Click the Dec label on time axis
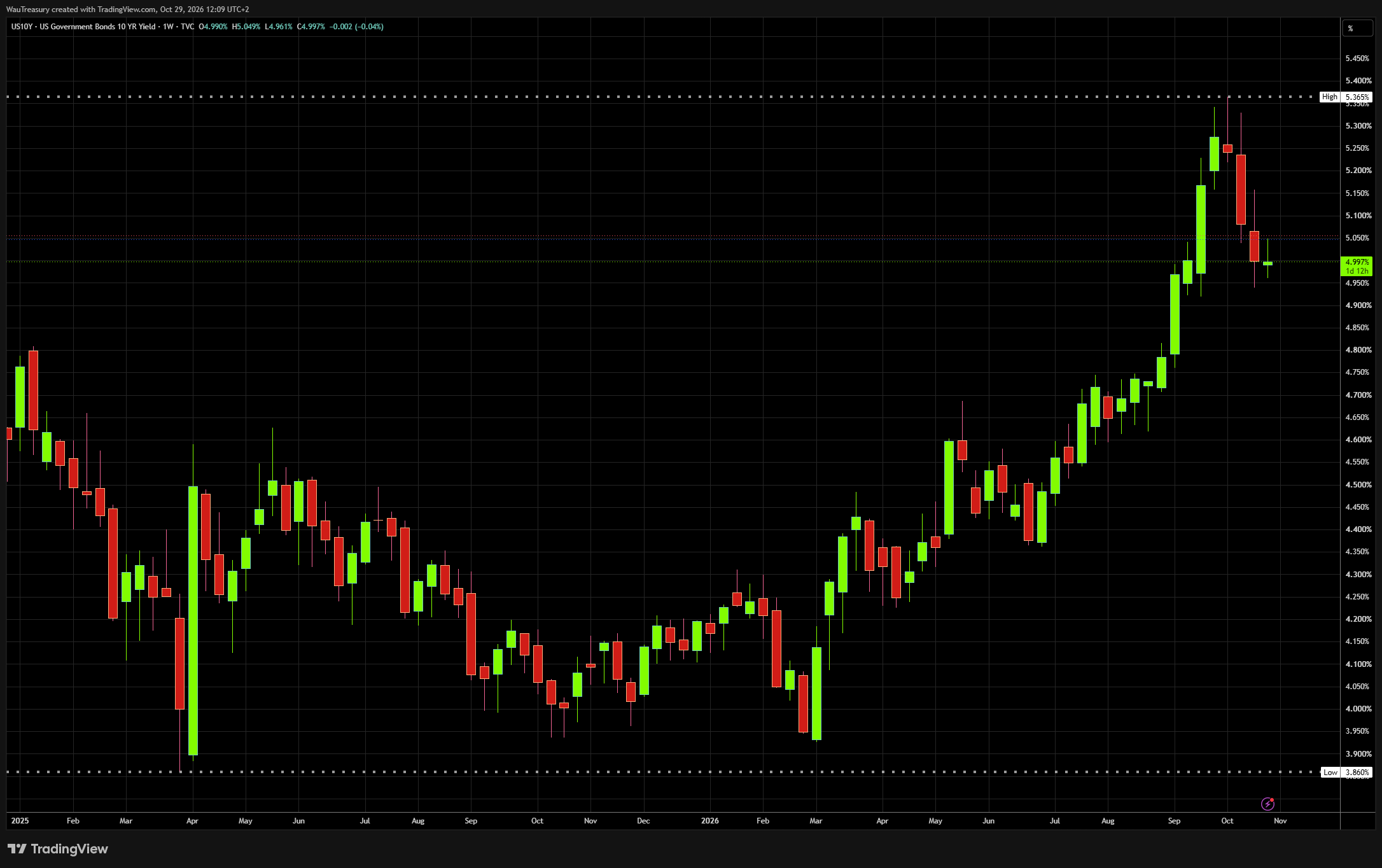This screenshot has height=868, width=1382. coord(643,821)
